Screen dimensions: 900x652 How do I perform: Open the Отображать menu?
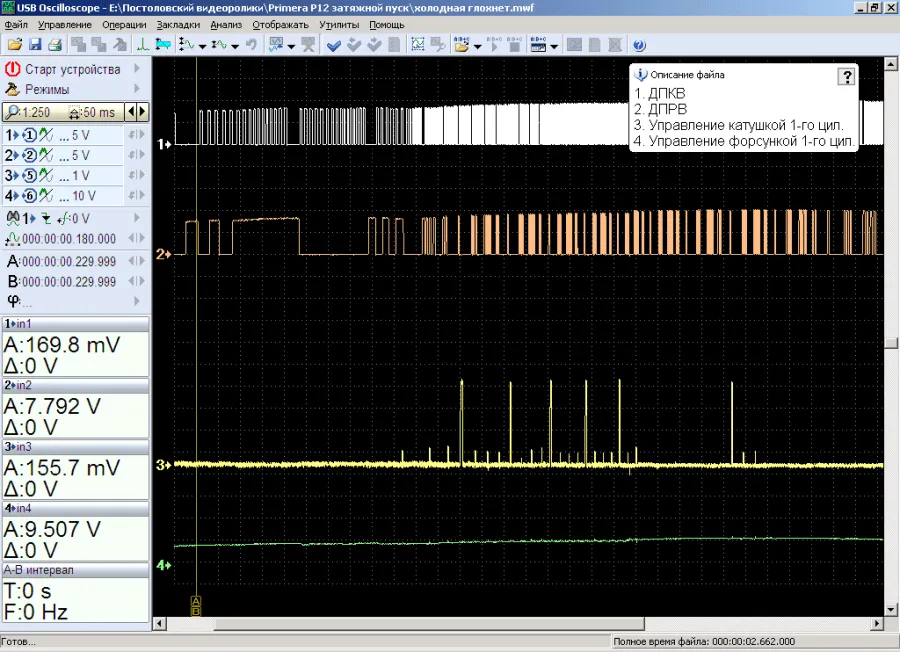click(281, 25)
